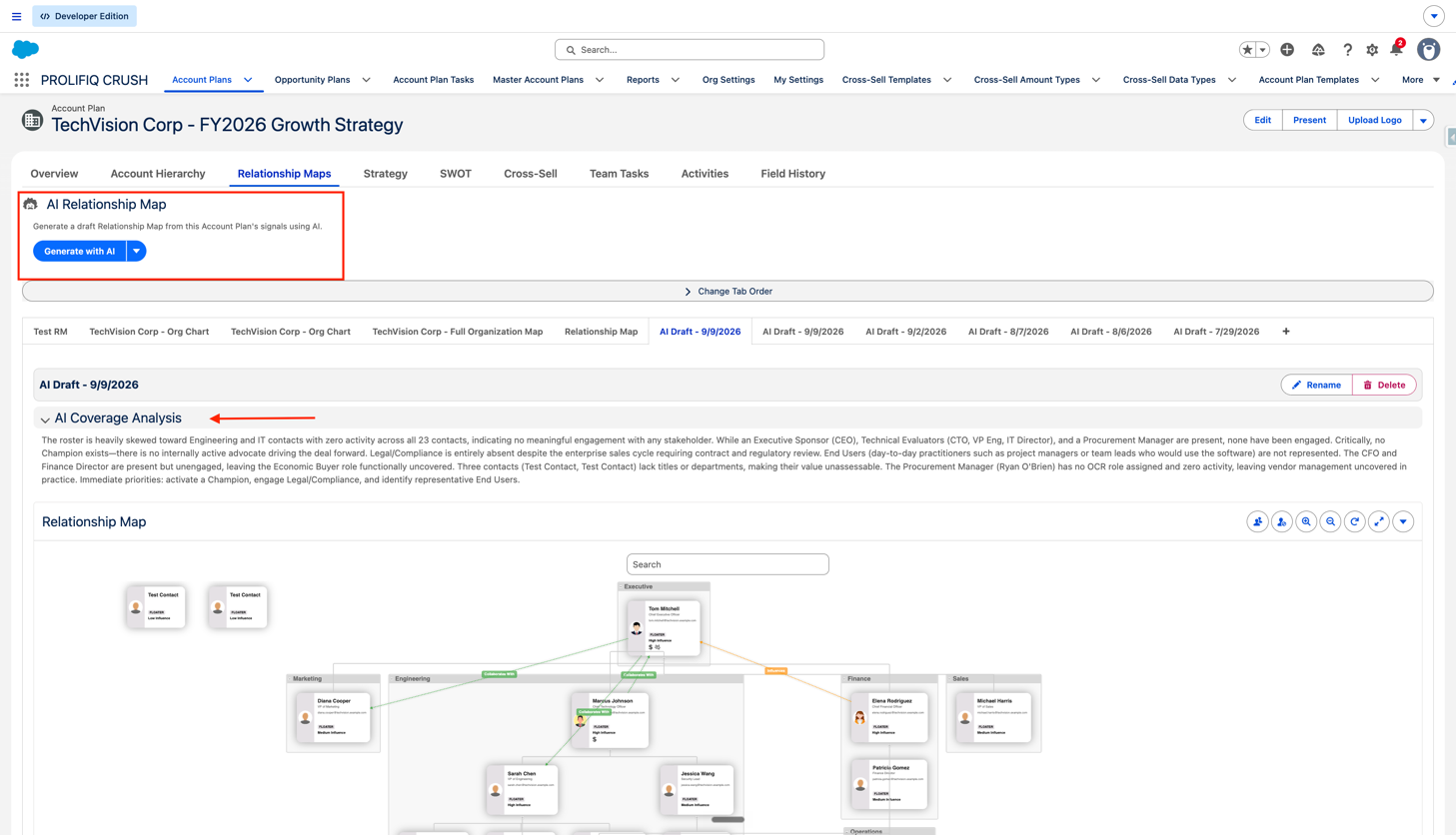Open more record actions dropdown beside Upload Logo
The height and width of the screenshot is (835, 1456).
1423,120
